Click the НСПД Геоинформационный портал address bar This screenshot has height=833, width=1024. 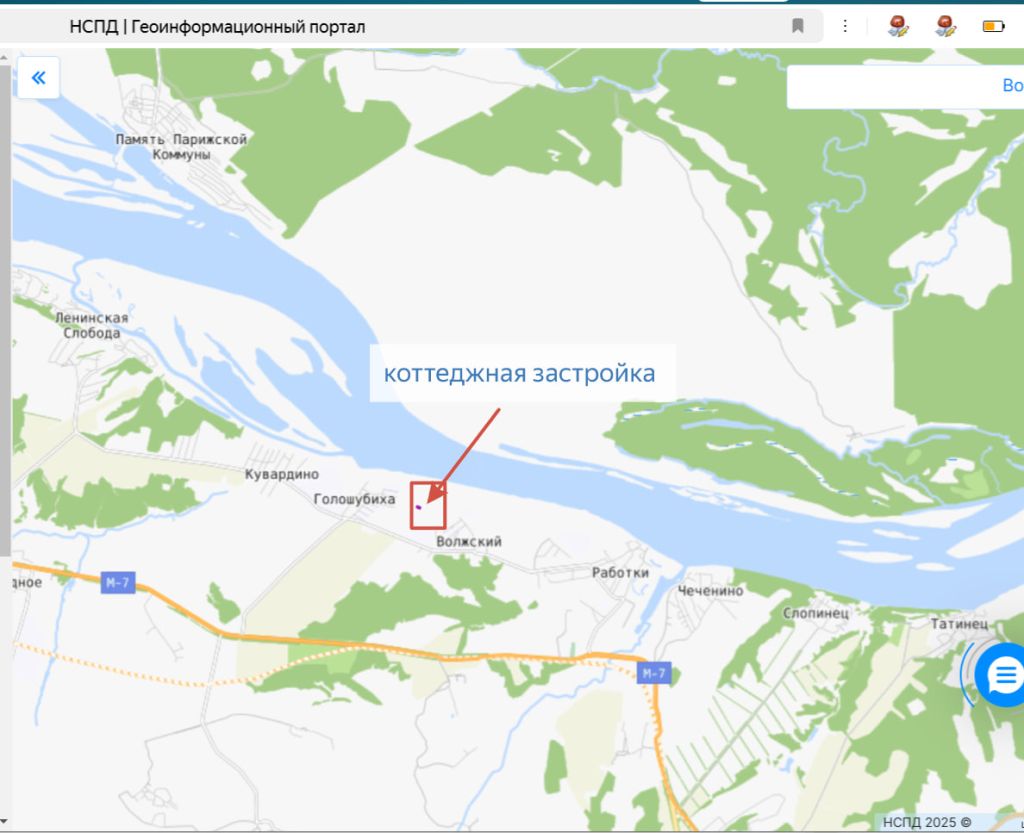(411, 26)
